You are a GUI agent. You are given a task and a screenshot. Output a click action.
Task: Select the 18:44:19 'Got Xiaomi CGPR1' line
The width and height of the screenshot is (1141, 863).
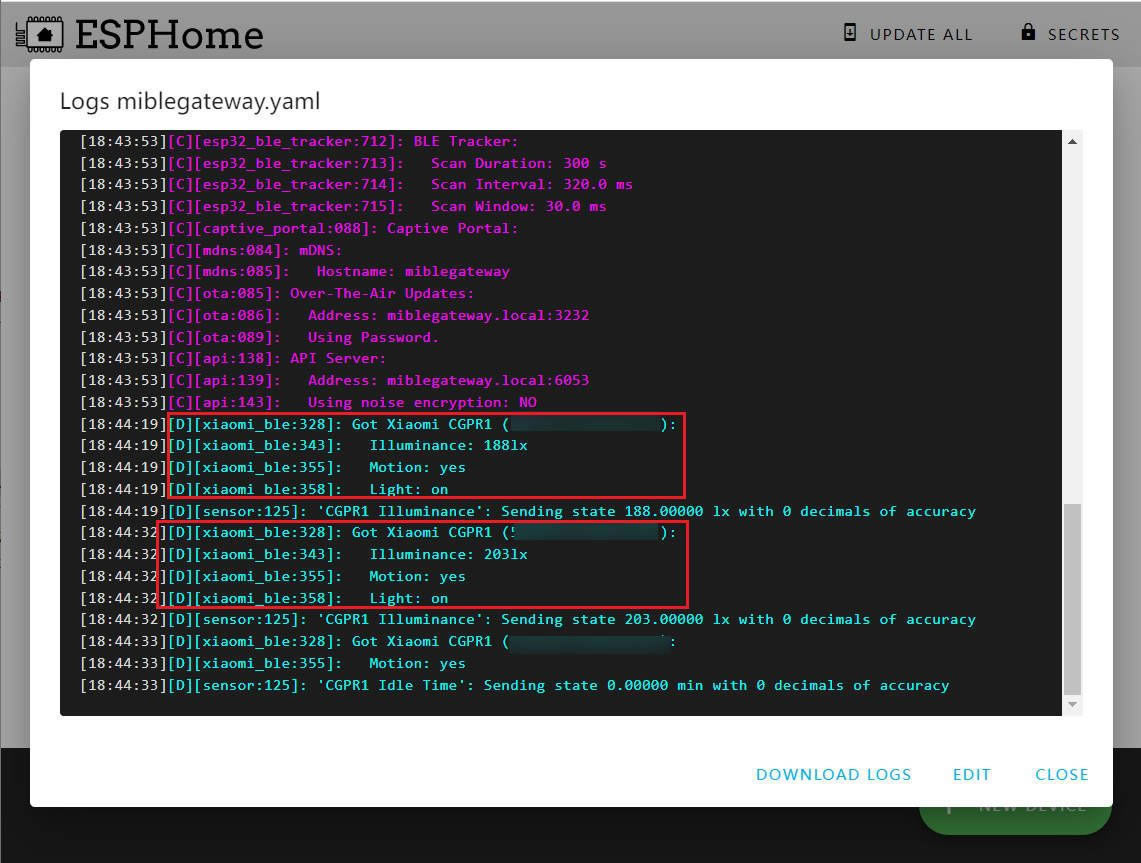(x=378, y=424)
